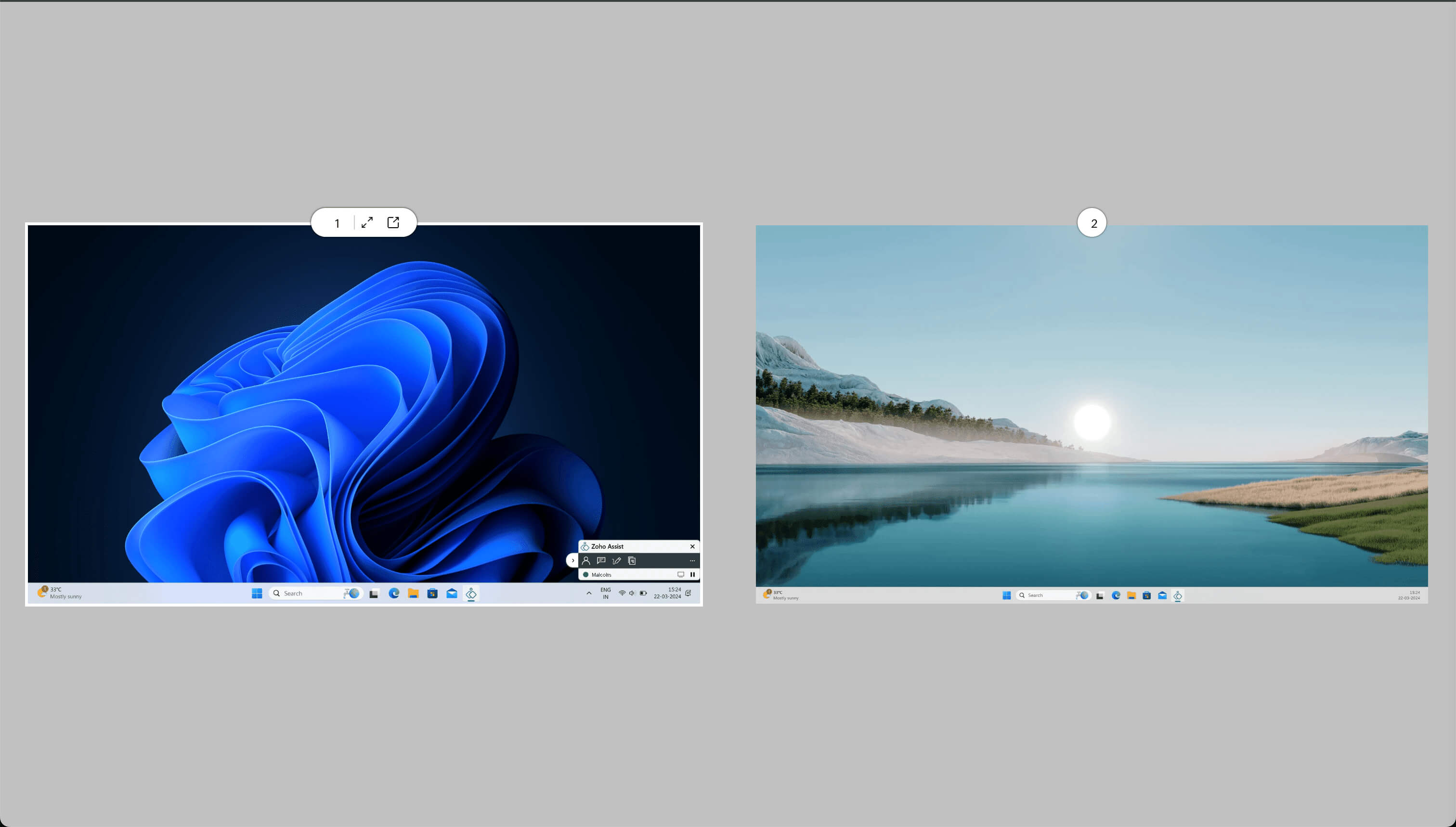
Task: Launch Microsoft Edge from monitor 1 taskbar
Action: [x=394, y=594]
